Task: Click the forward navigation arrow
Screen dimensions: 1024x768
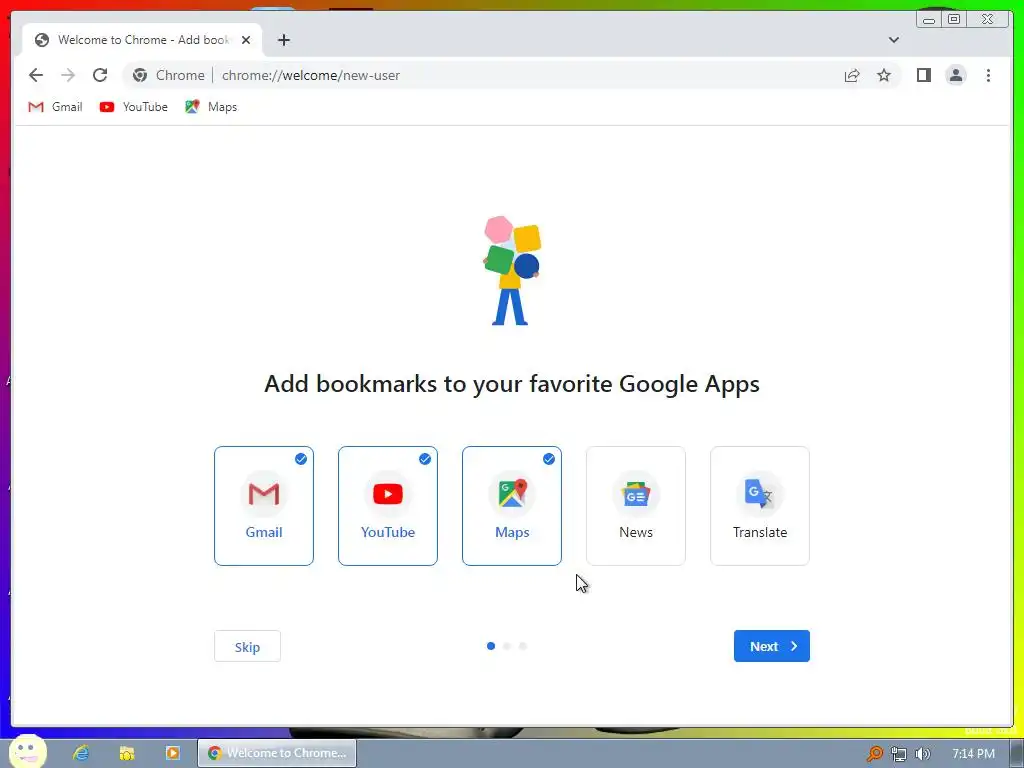Action: pos(68,75)
